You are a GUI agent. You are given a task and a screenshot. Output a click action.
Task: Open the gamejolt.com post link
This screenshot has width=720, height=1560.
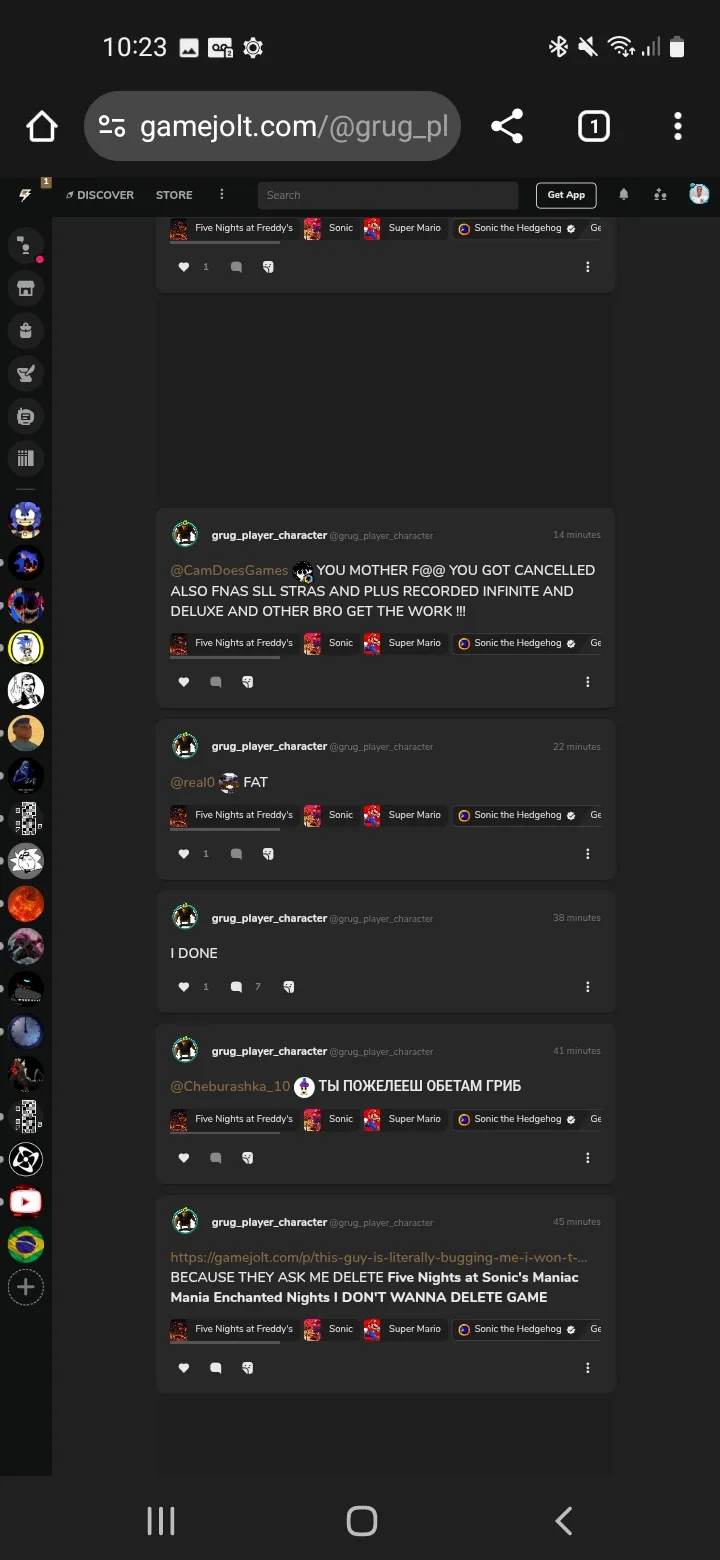click(379, 1257)
